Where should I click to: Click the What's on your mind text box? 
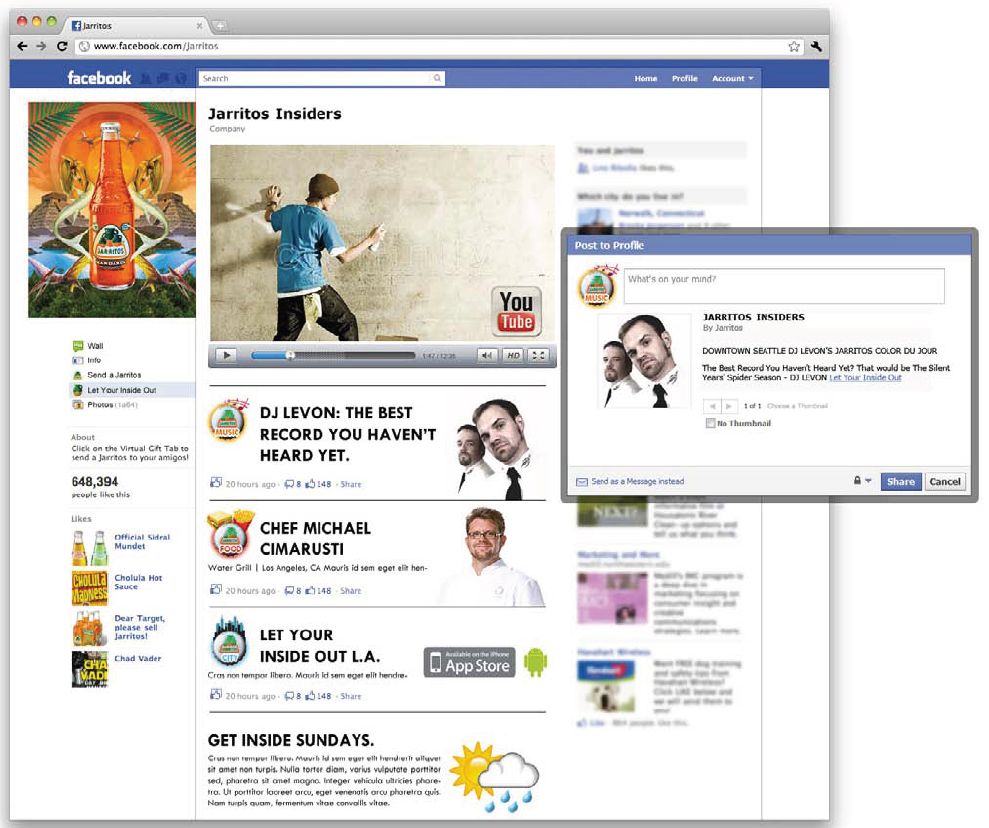point(784,286)
